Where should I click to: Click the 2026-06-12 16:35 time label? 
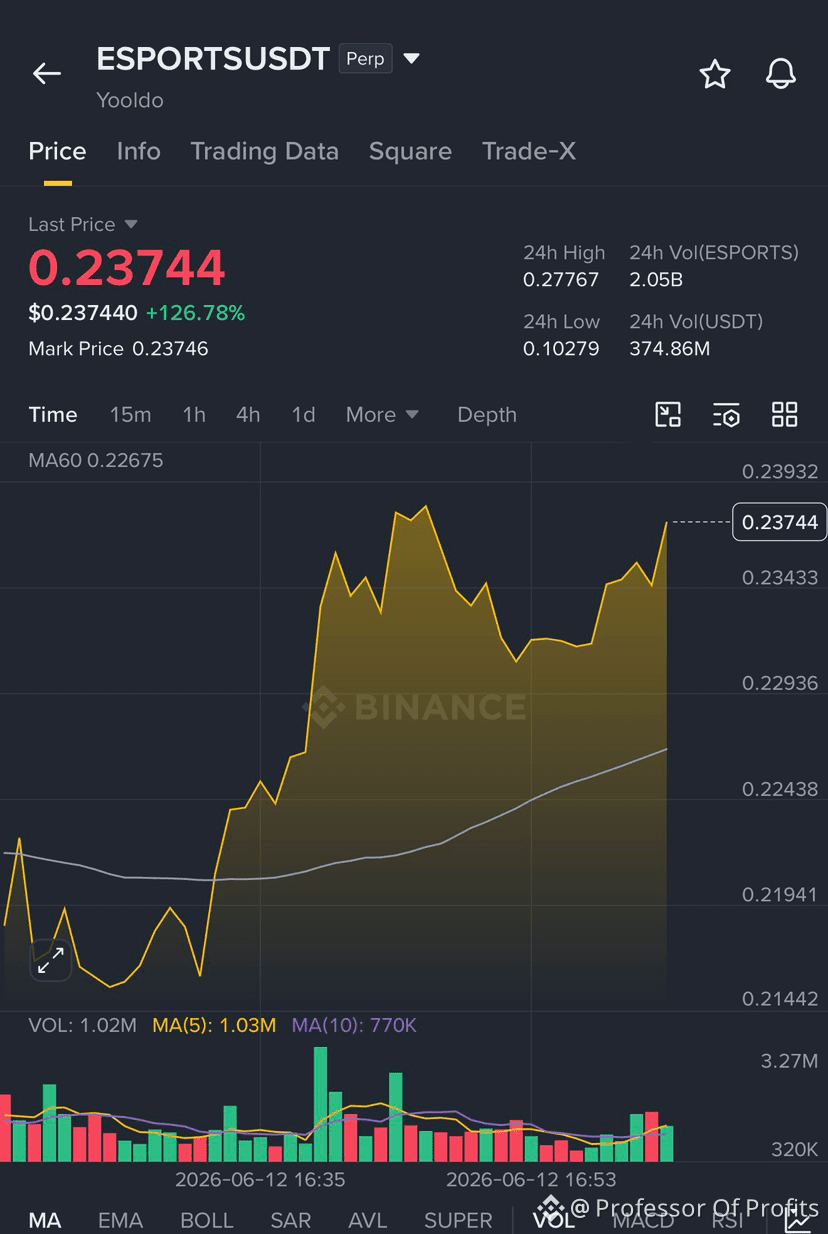260,1180
